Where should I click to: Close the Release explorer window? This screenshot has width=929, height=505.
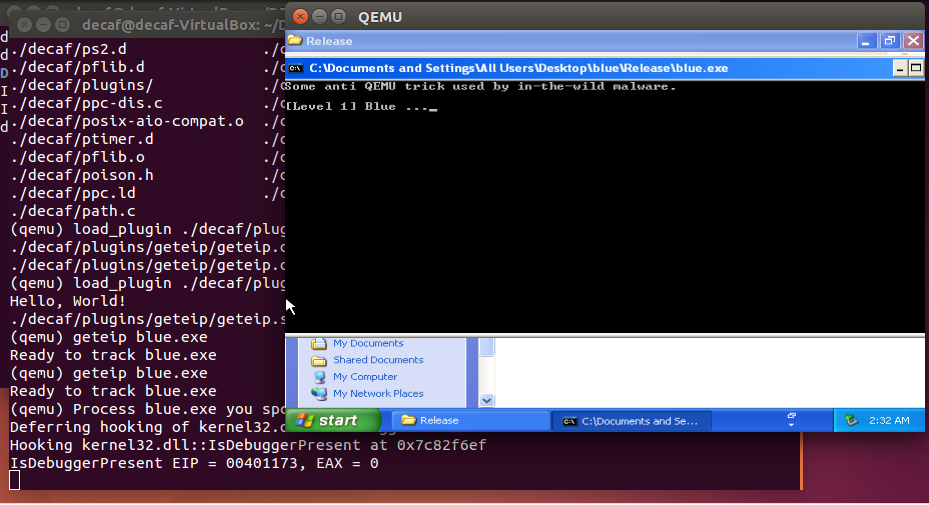click(913, 41)
